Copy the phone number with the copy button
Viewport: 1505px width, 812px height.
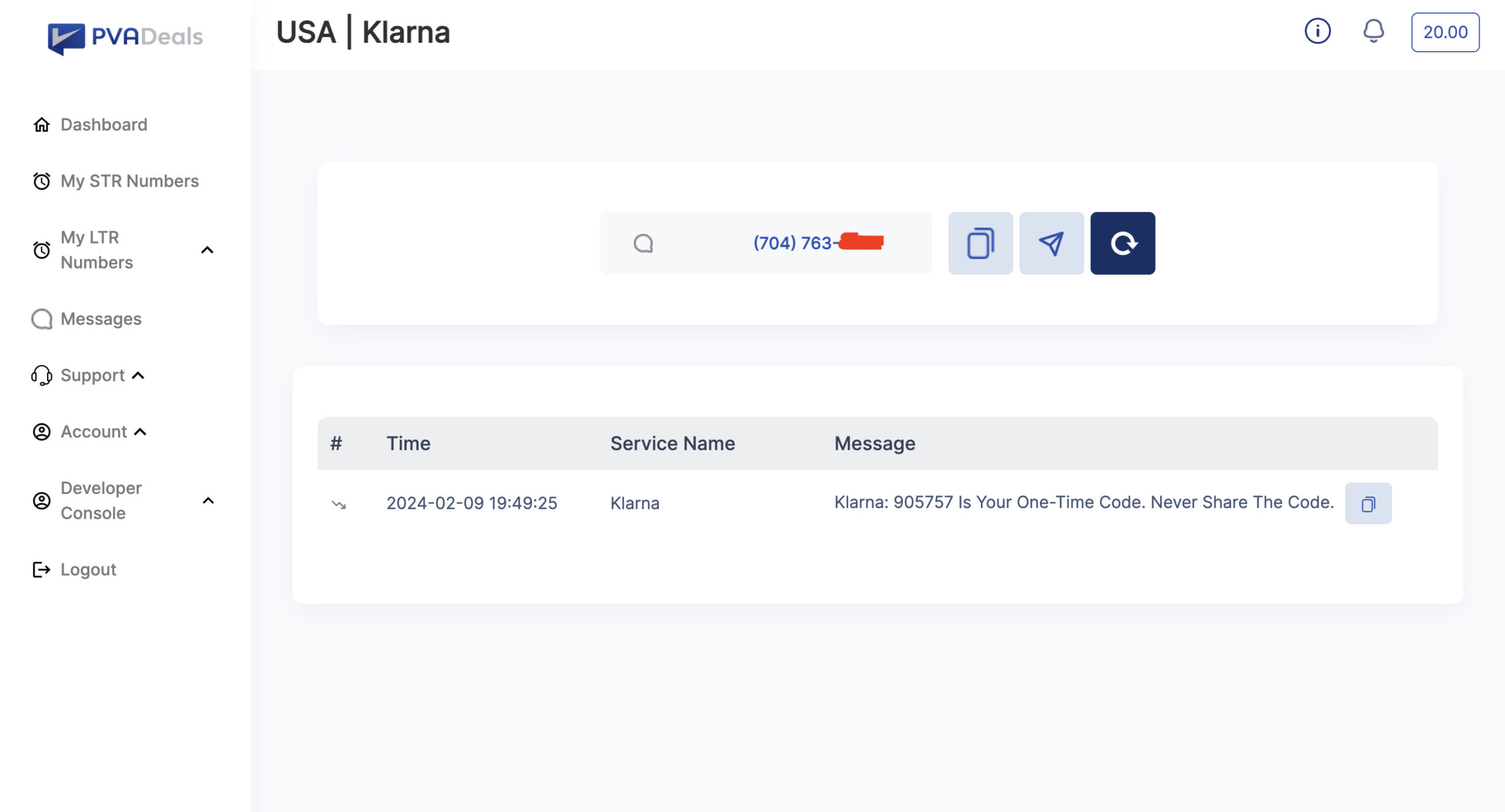[981, 243]
